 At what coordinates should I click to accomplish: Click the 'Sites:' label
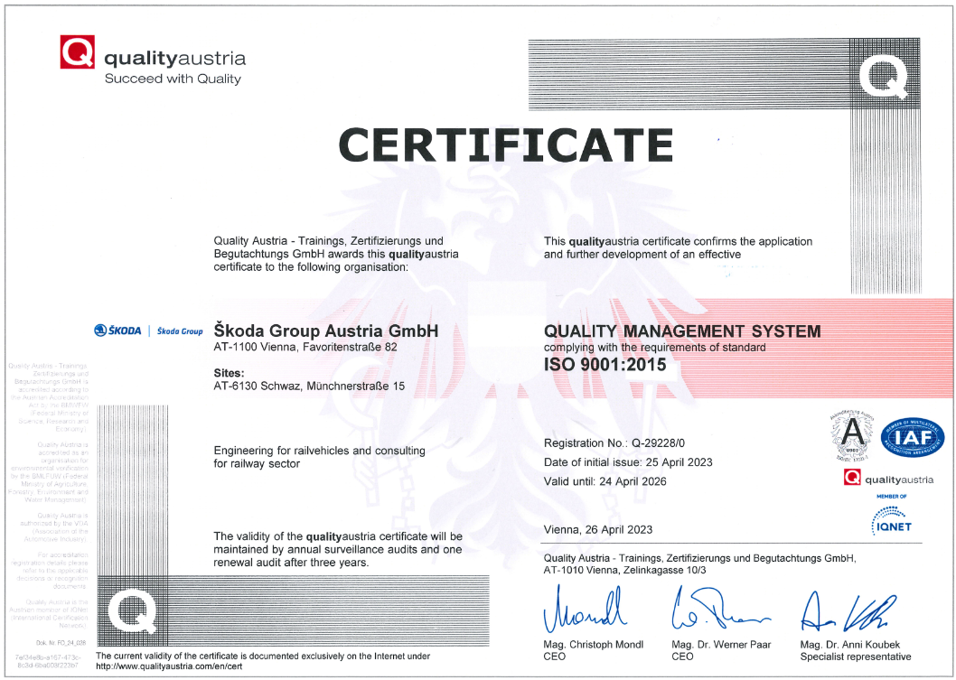point(229,373)
